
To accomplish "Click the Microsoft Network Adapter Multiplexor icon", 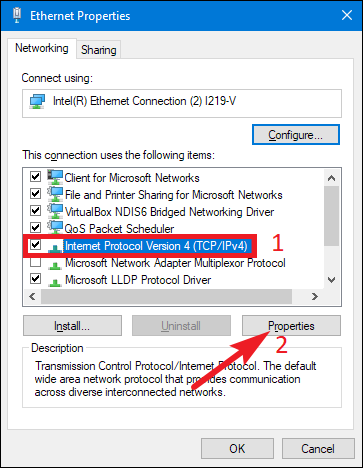I will (x=54, y=265).
